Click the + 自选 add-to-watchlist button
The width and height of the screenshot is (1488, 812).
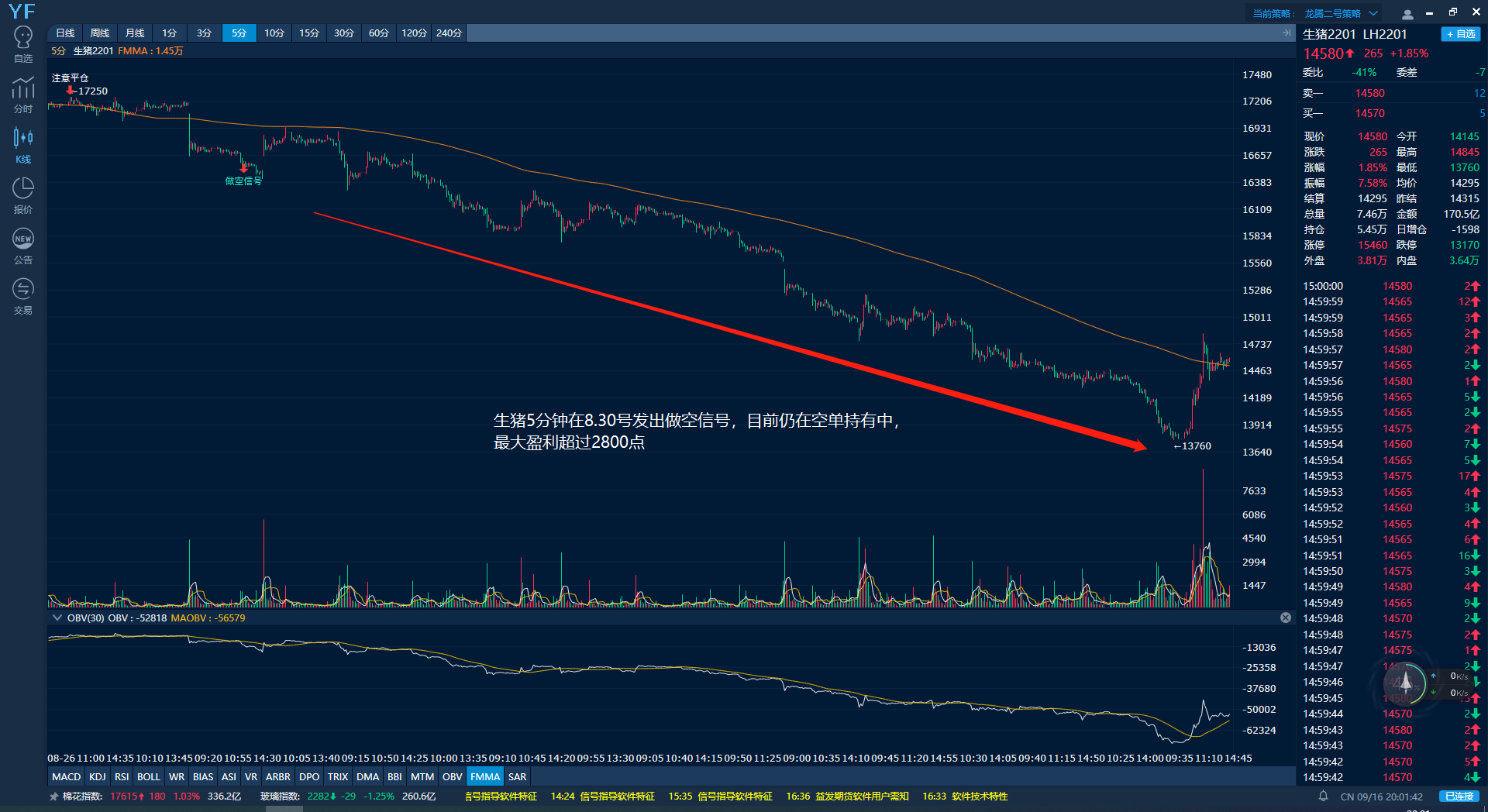(1460, 34)
